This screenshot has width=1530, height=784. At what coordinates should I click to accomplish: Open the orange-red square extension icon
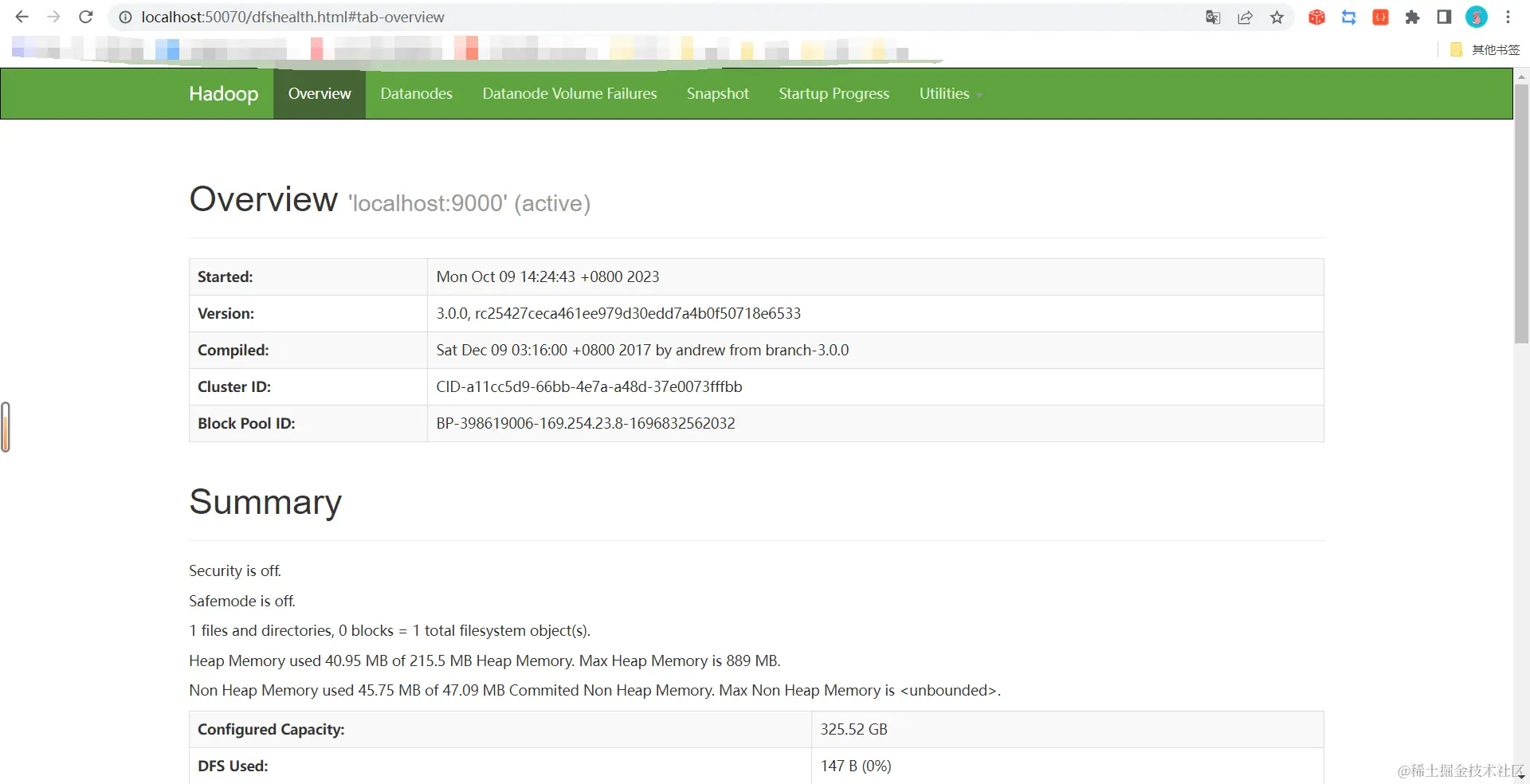pos(1380,17)
